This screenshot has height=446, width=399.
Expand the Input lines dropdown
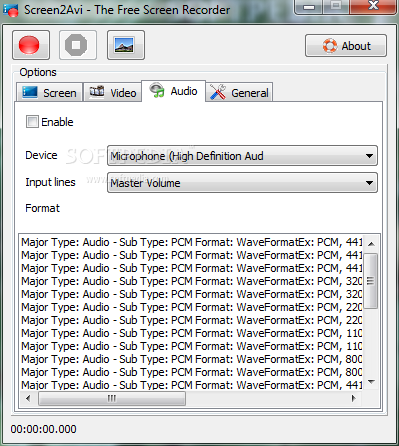click(x=242, y=183)
